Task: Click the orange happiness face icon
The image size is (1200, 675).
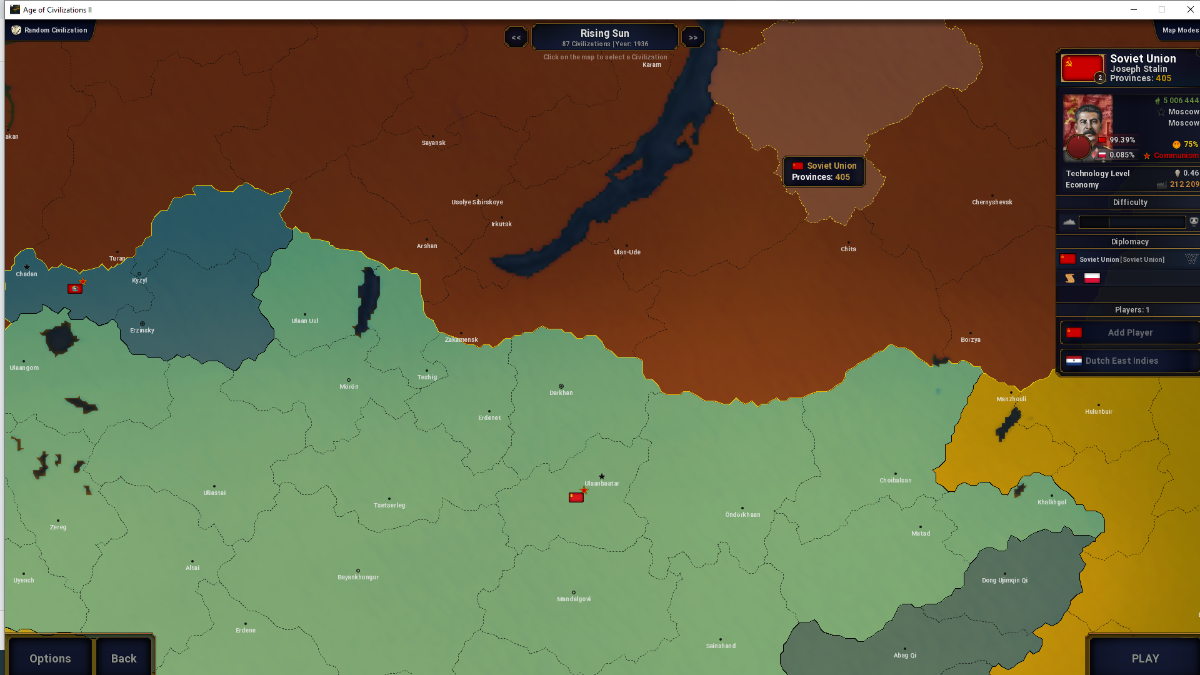Action: click(x=1176, y=144)
